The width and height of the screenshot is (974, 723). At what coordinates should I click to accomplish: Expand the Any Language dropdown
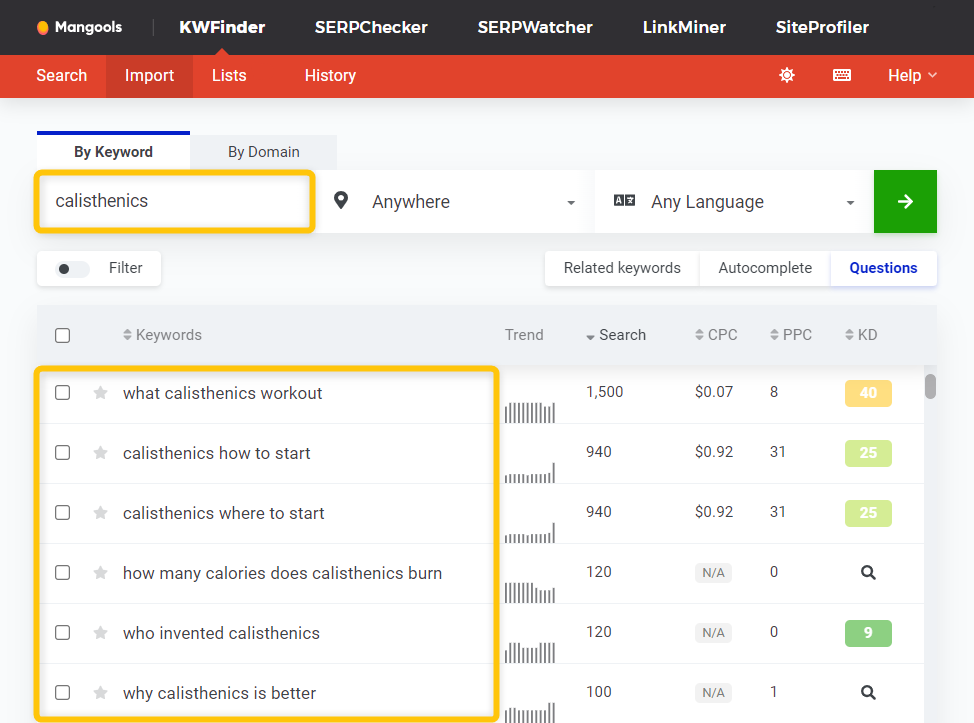(735, 202)
